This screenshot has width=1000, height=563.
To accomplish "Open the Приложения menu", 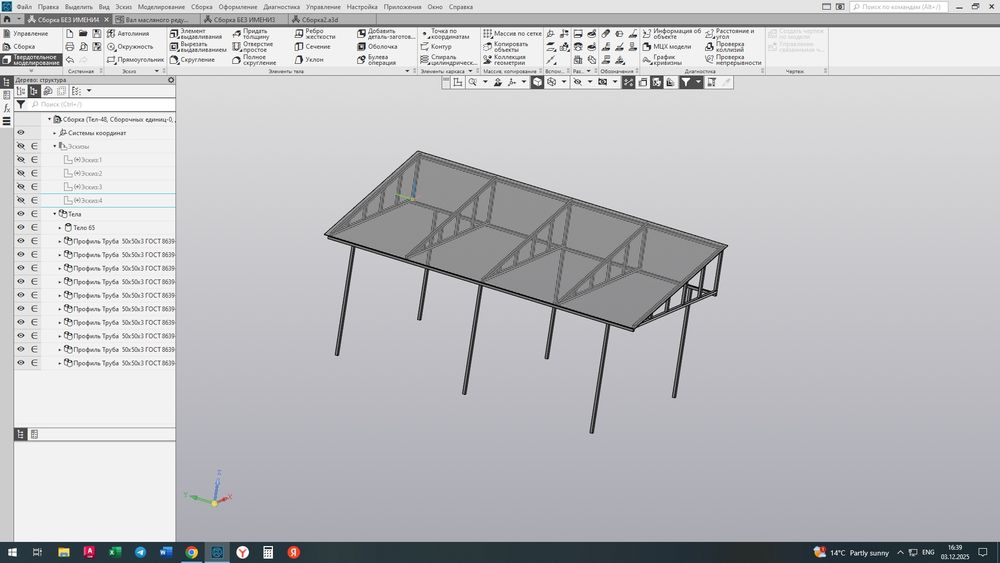I will point(402,7).
